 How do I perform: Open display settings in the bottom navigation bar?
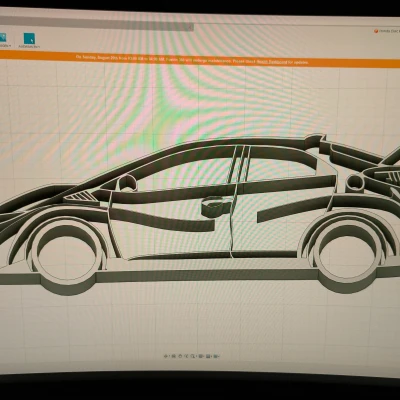[x=201, y=356]
